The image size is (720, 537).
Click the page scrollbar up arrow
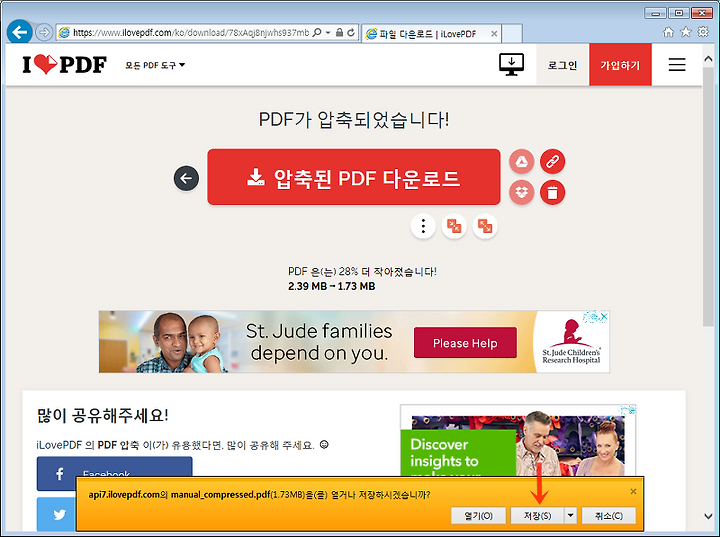pos(708,59)
